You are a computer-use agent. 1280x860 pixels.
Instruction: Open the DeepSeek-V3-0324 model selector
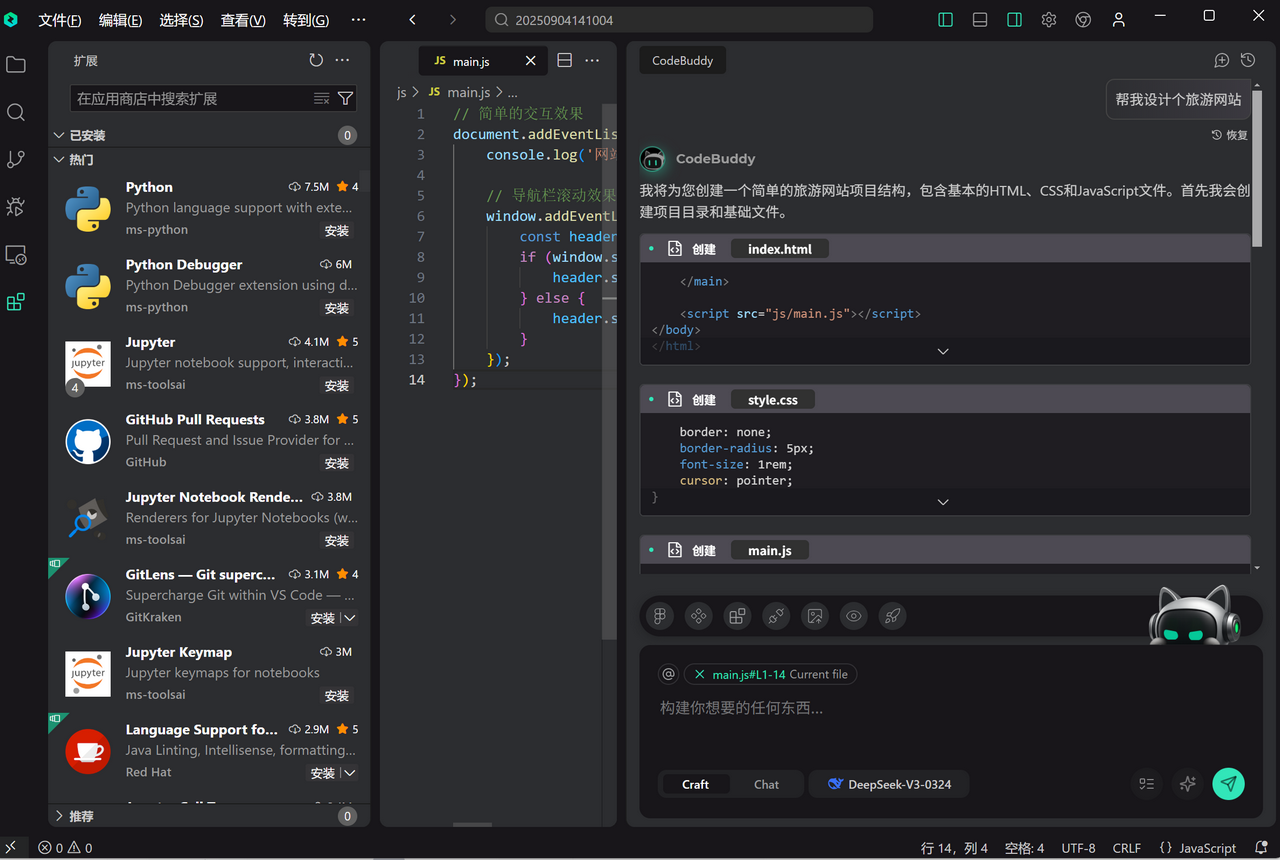point(889,784)
